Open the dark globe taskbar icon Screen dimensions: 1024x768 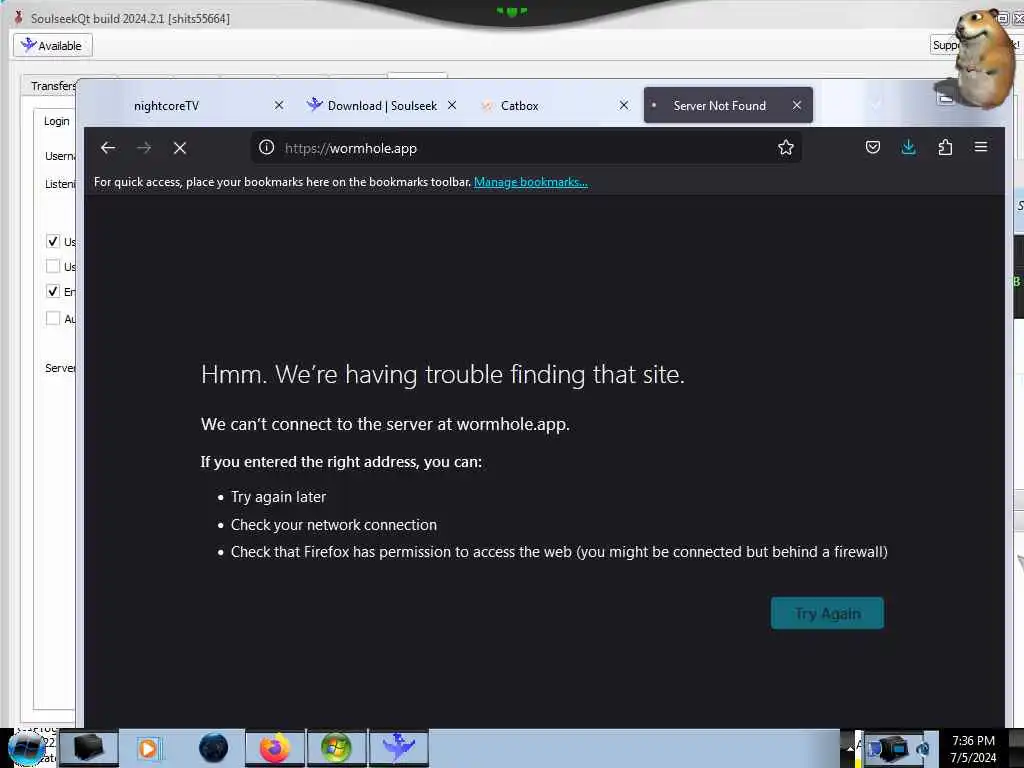(x=214, y=748)
